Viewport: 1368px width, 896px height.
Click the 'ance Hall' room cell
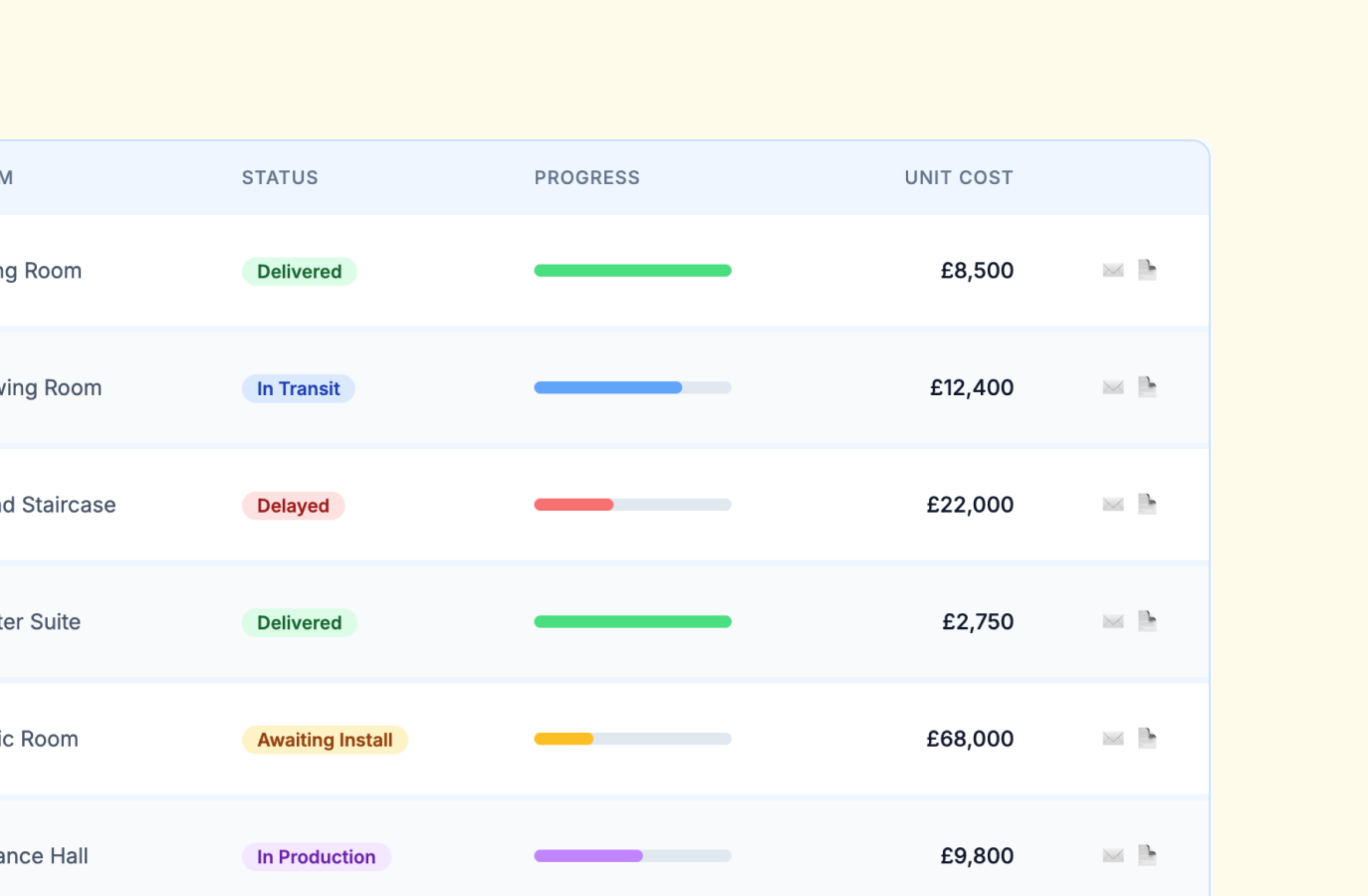44,855
